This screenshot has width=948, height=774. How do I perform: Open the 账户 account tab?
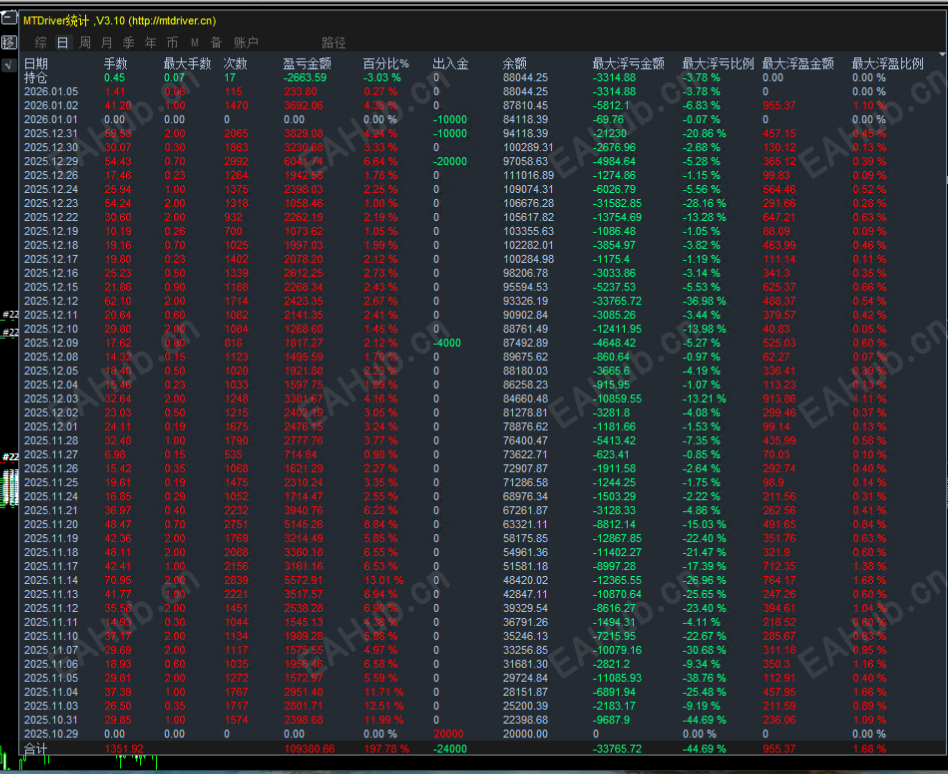(246, 42)
